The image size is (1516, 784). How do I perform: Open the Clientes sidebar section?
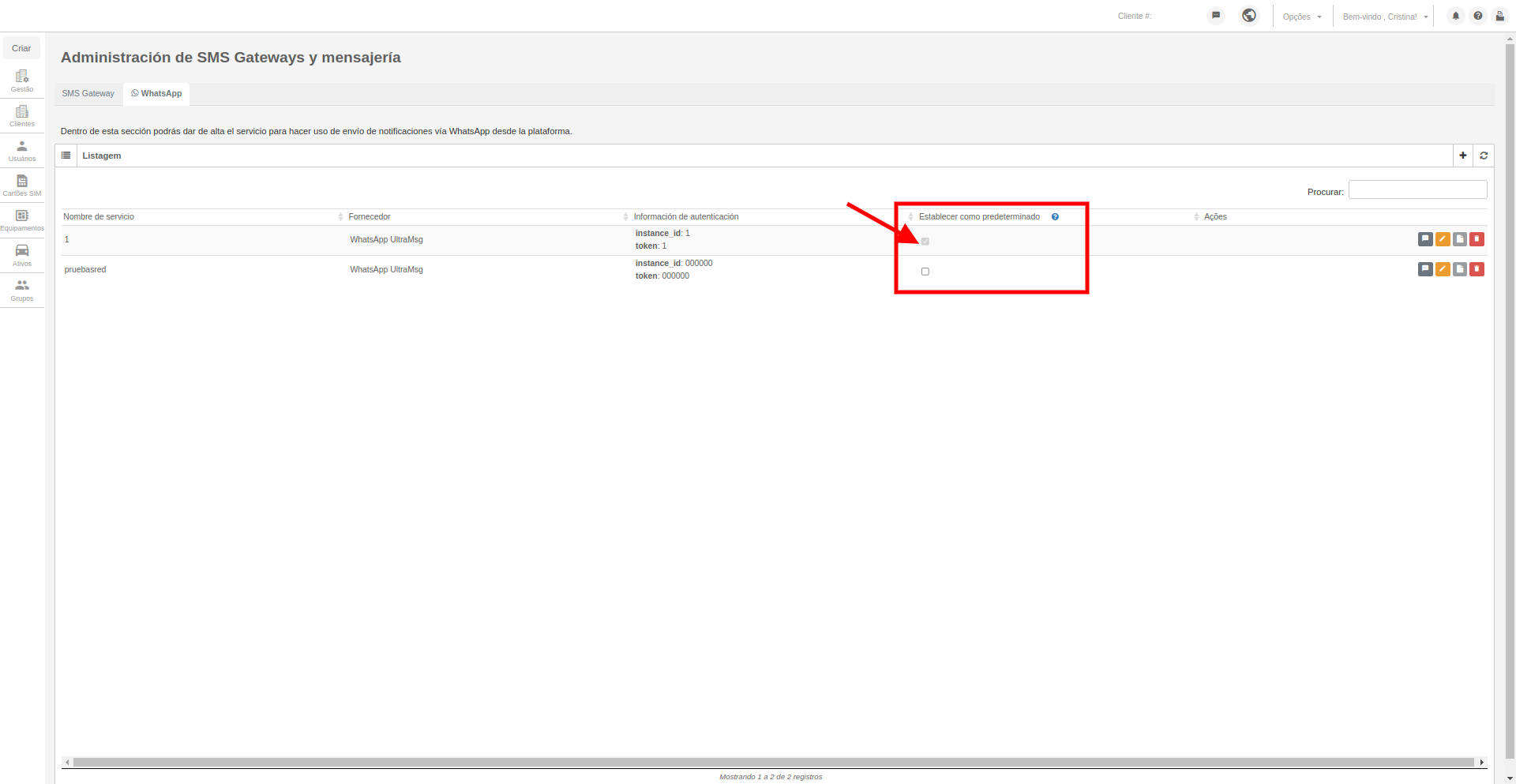(22, 116)
